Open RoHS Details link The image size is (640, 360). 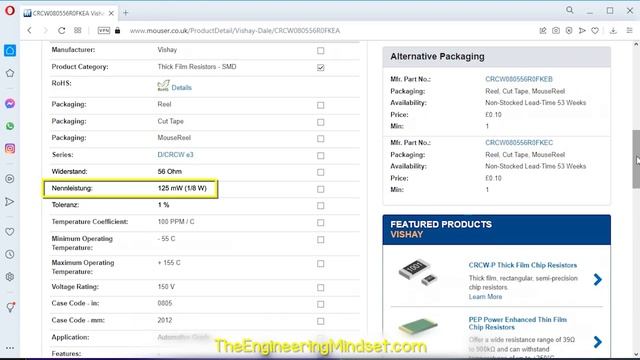(181, 87)
